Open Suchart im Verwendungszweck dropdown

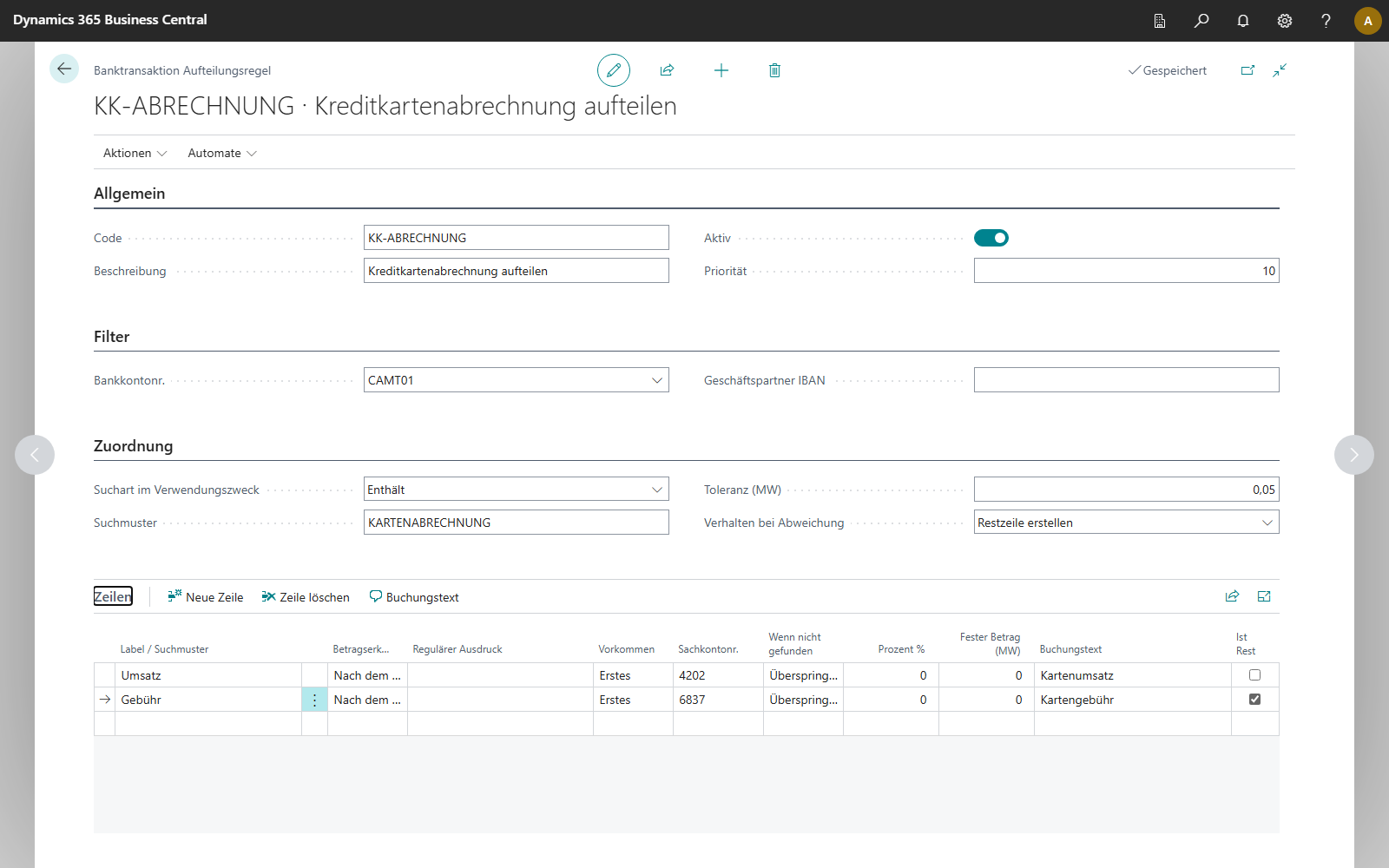point(657,490)
